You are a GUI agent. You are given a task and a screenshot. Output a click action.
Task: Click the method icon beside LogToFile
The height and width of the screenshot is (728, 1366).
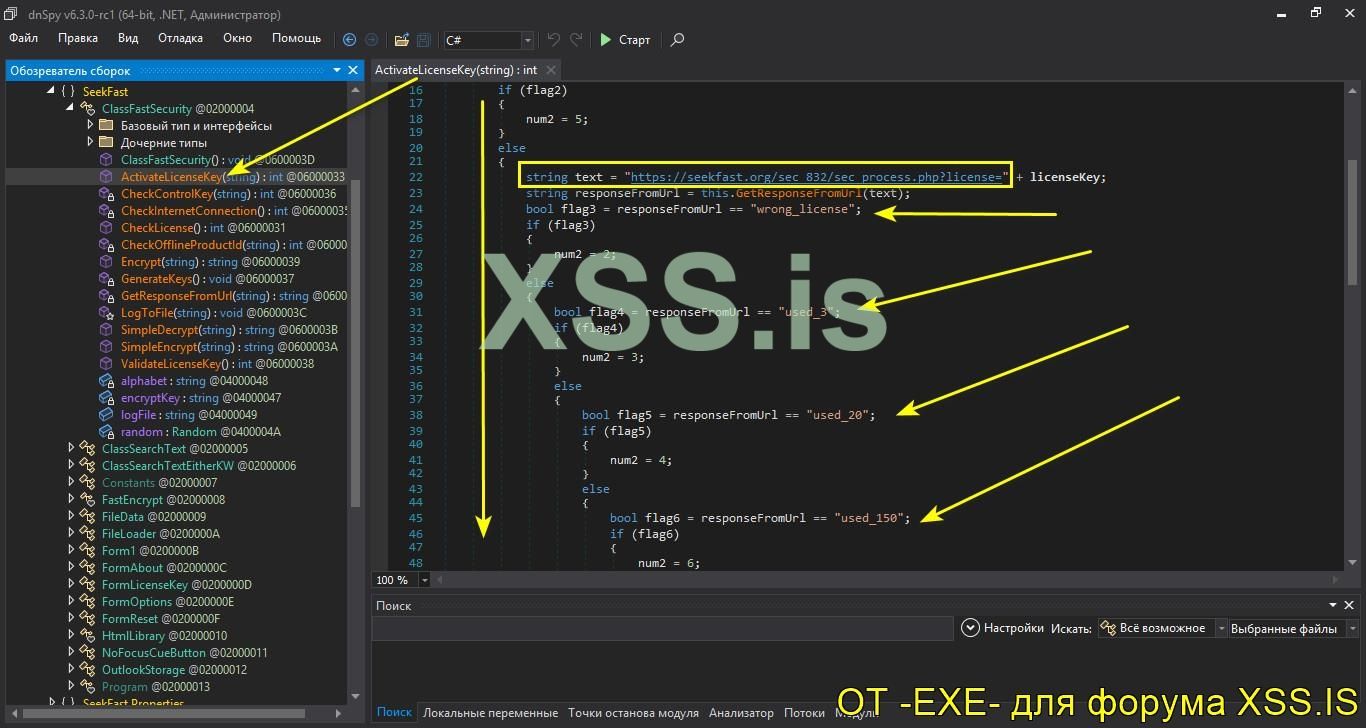106,313
